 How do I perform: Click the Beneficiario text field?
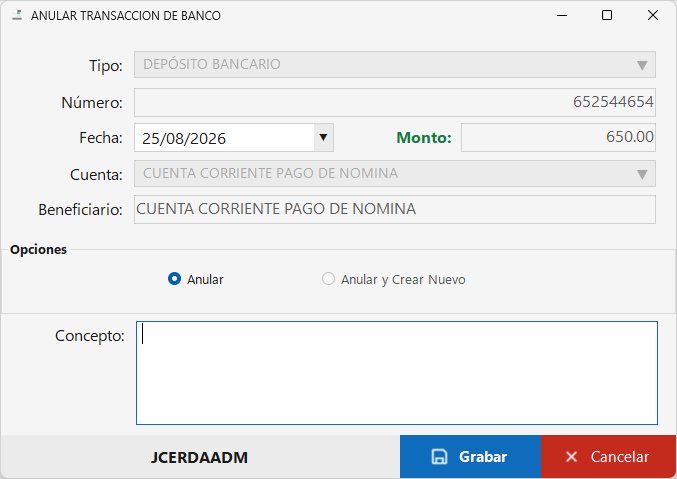coord(395,209)
